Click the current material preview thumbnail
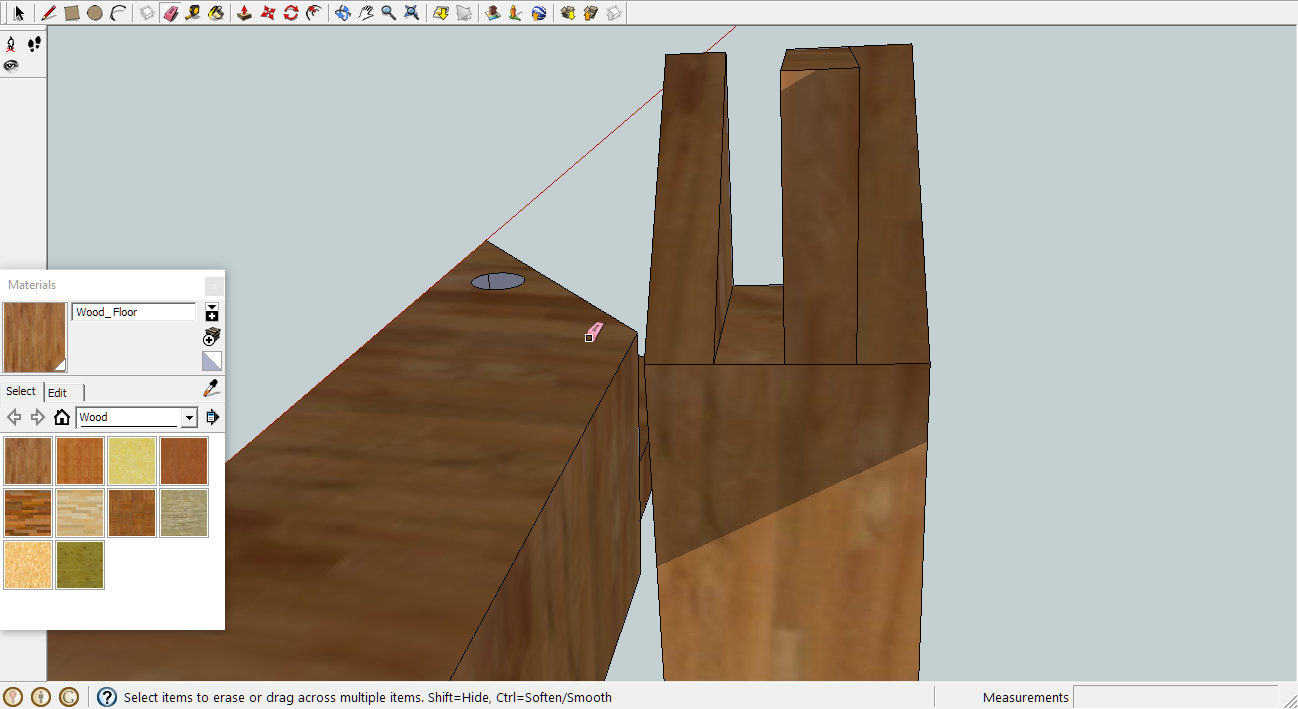Viewport: 1298px width, 709px height. click(x=35, y=337)
